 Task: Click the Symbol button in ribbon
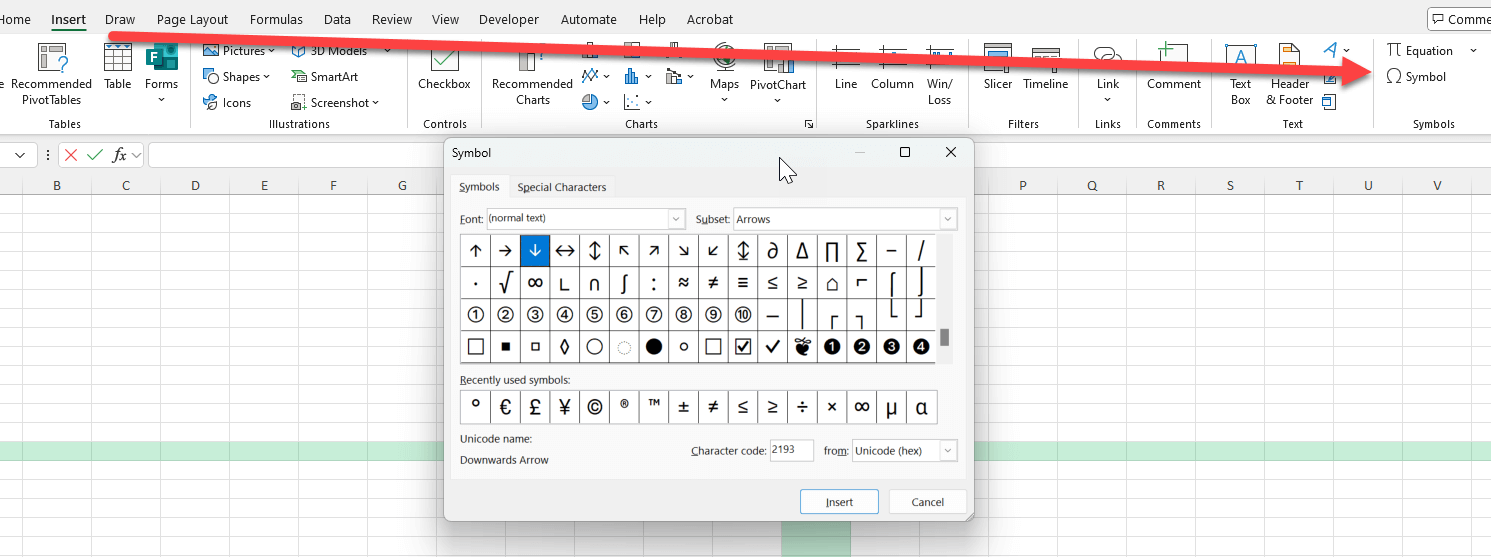pos(1416,77)
